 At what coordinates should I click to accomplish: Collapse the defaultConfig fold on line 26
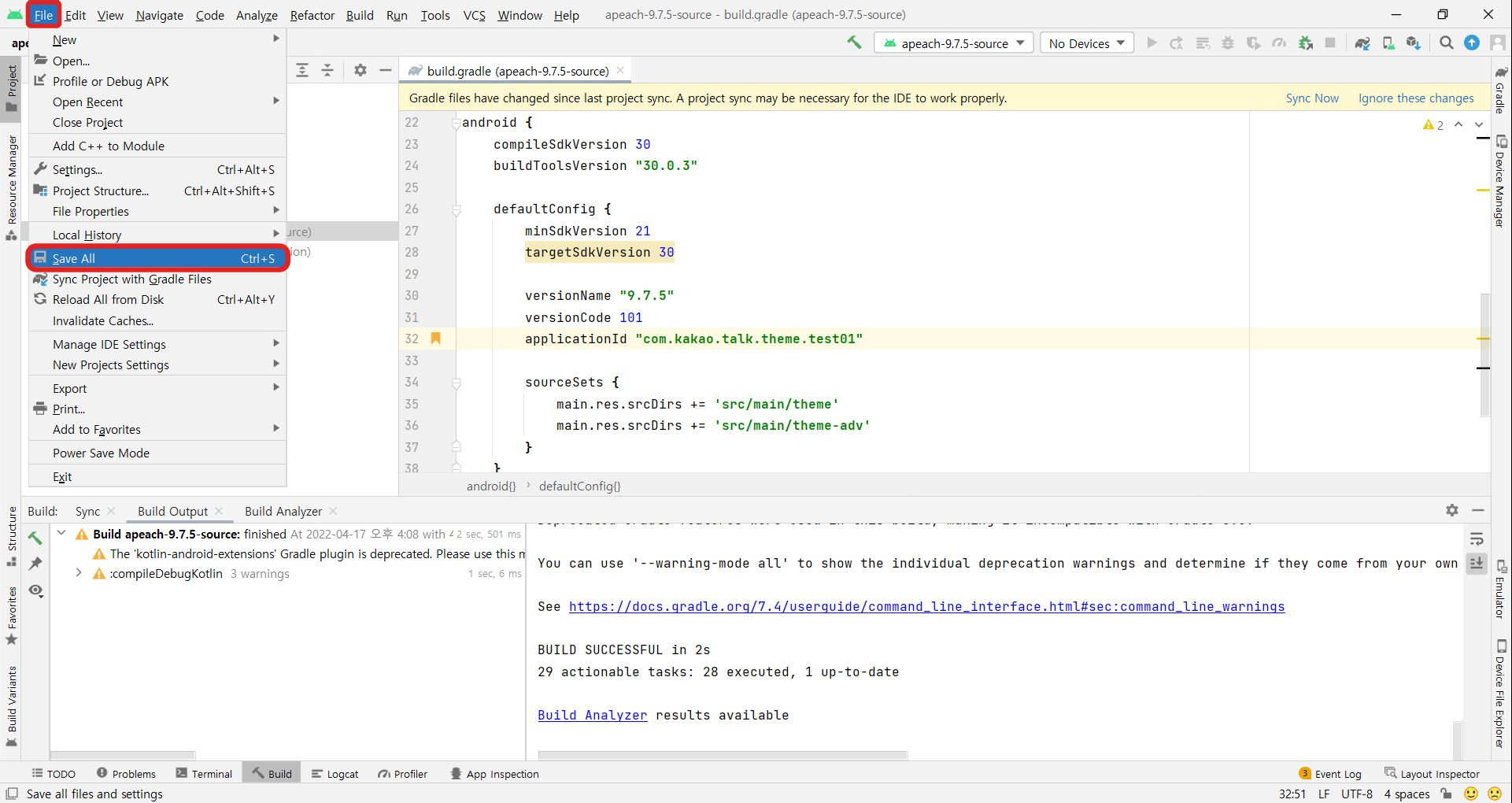coord(456,209)
